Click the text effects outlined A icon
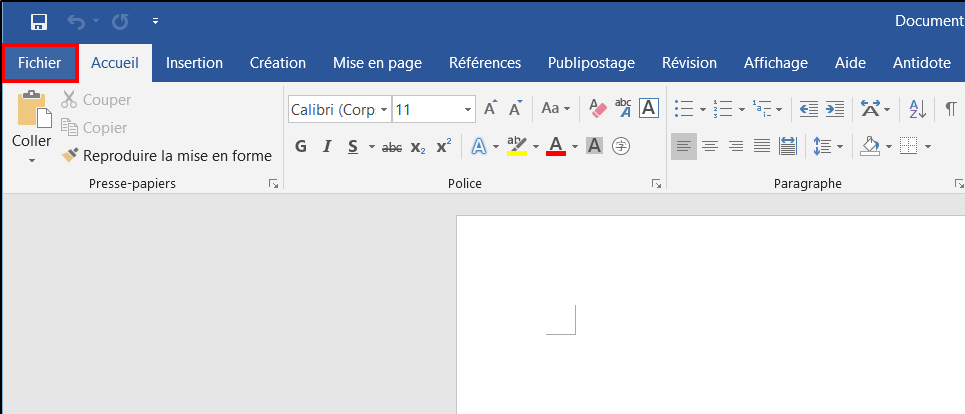 [x=478, y=146]
